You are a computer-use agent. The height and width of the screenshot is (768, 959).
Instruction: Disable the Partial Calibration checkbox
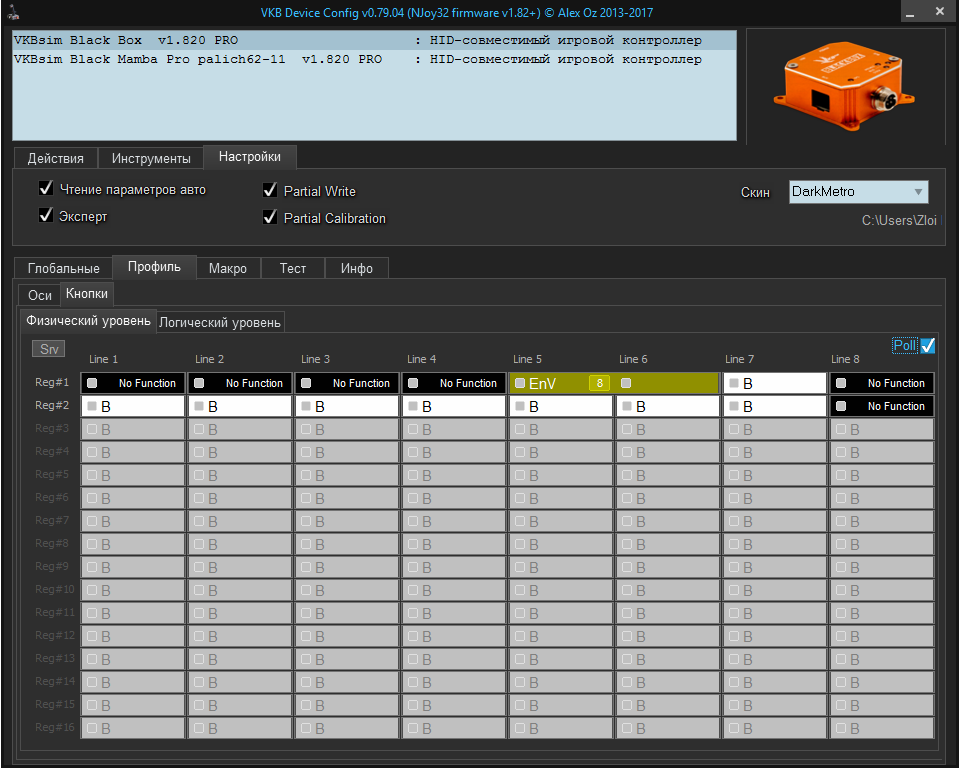(270, 217)
